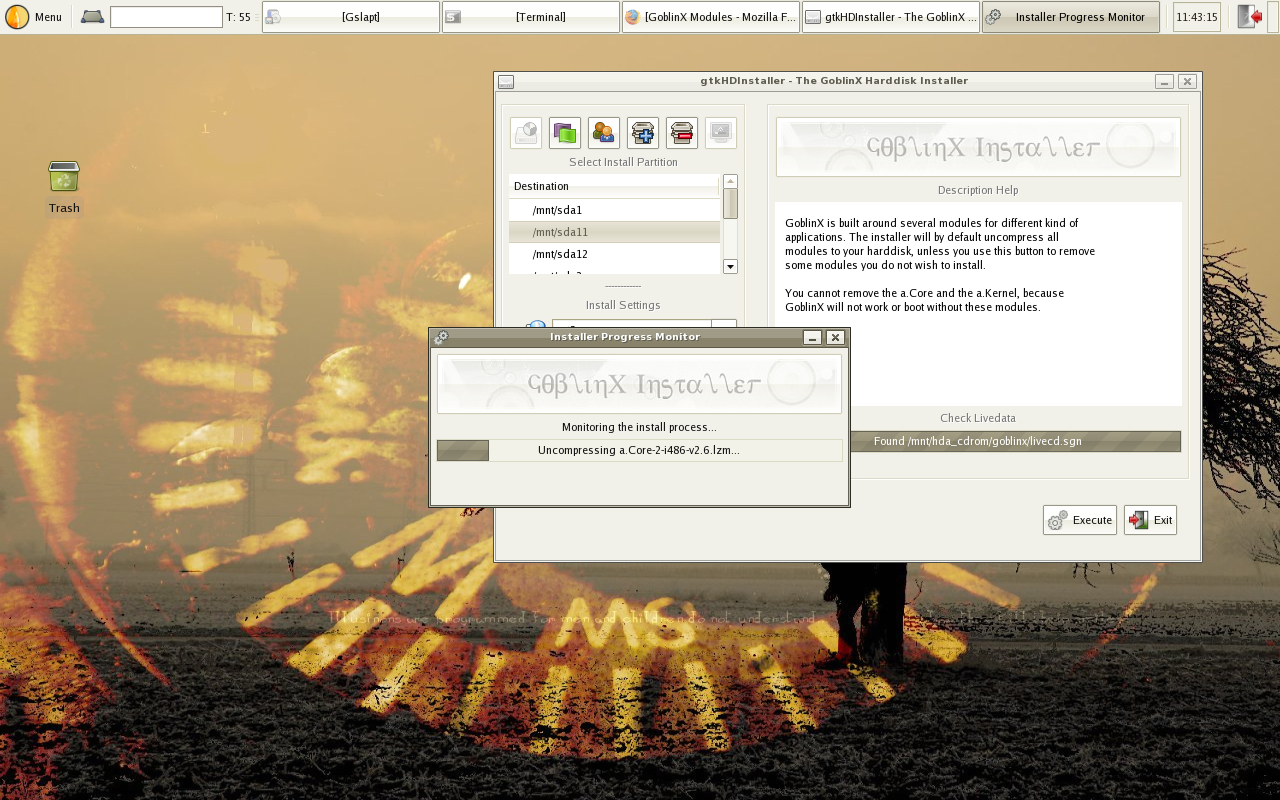Click the red logout icon in panel
This screenshot has width=1280, height=800.
tap(1249, 17)
